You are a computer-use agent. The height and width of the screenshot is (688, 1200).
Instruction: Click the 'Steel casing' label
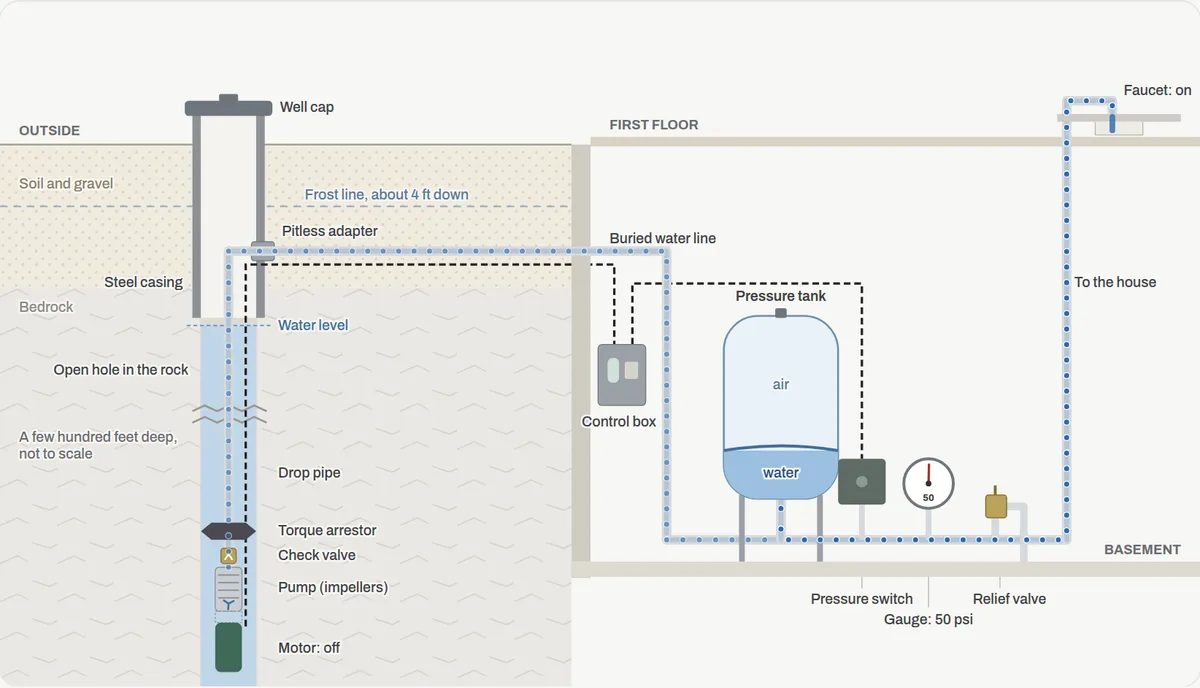coord(144,282)
